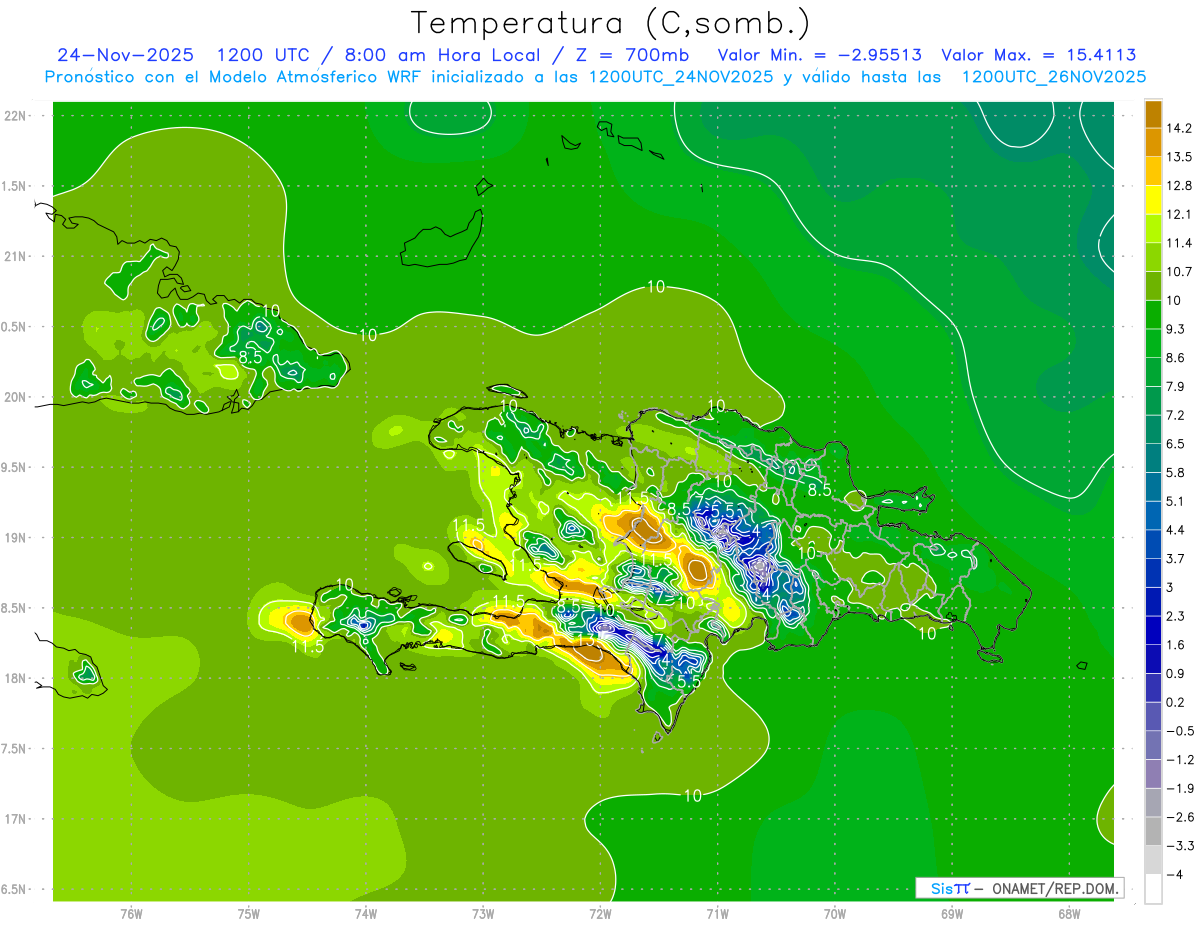Viewport: 1200px width, 927px height.
Task: Click longitude axis label "69W"
Action: pyautogui.click(x=952, y=913)
